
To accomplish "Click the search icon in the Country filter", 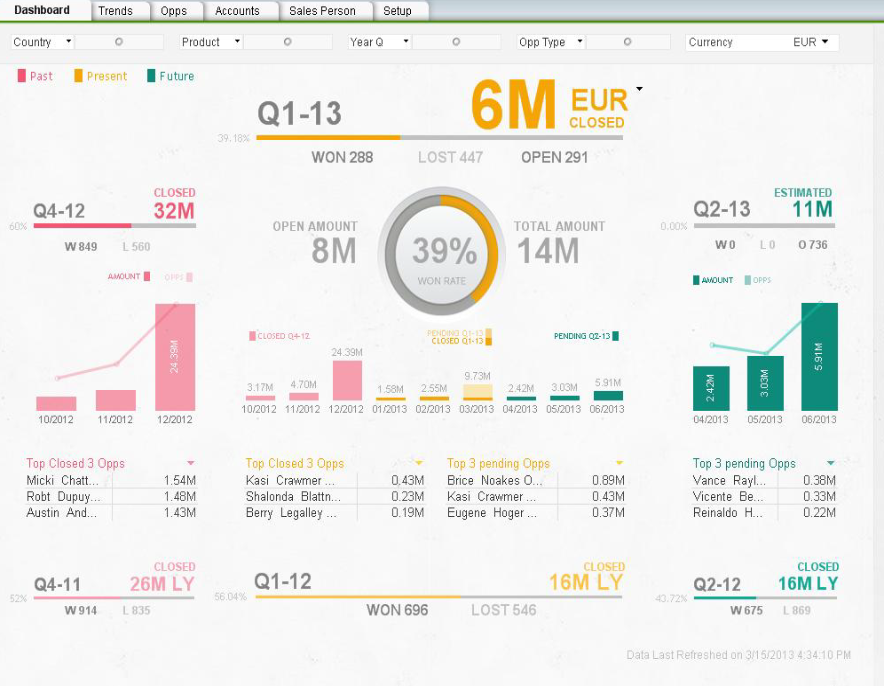I will click(119, 42).
